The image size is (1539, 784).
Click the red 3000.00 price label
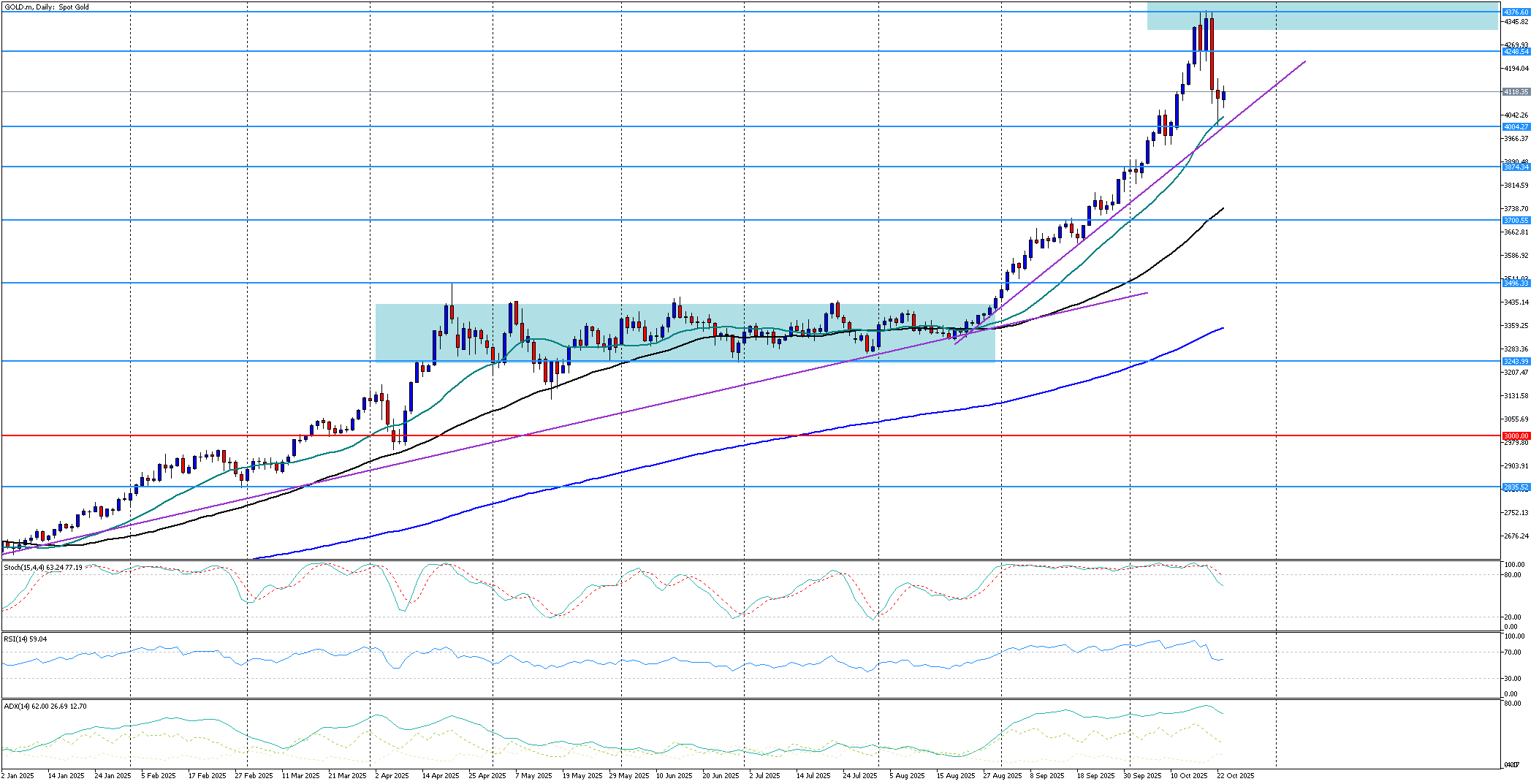[1513, 435]
